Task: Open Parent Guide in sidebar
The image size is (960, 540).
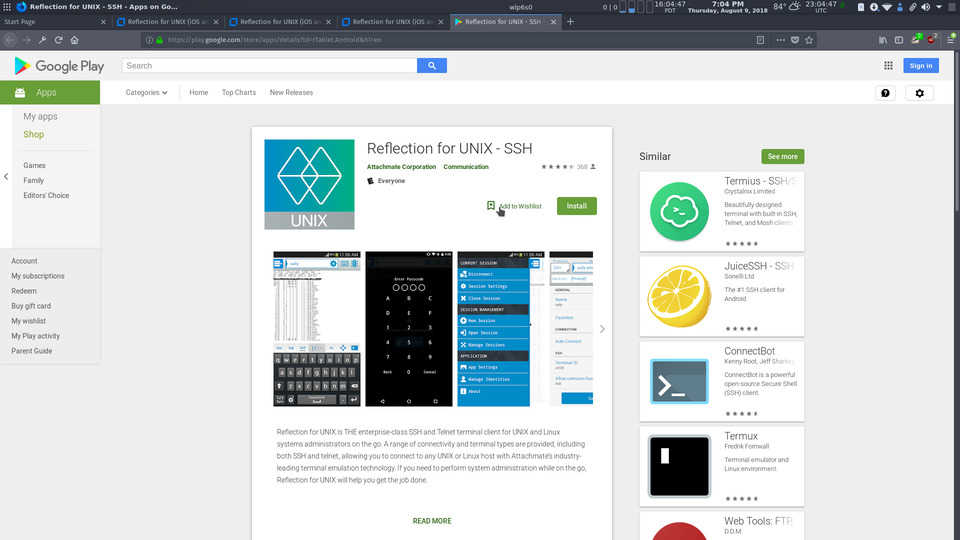Action: click(x=32, y=351)
